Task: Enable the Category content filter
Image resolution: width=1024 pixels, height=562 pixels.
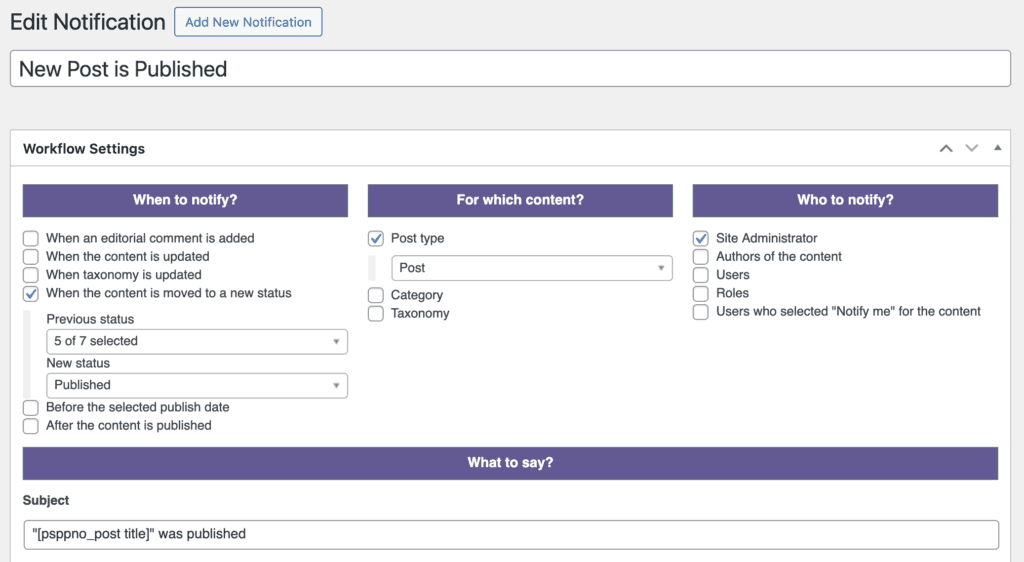Action: (376, 296)
